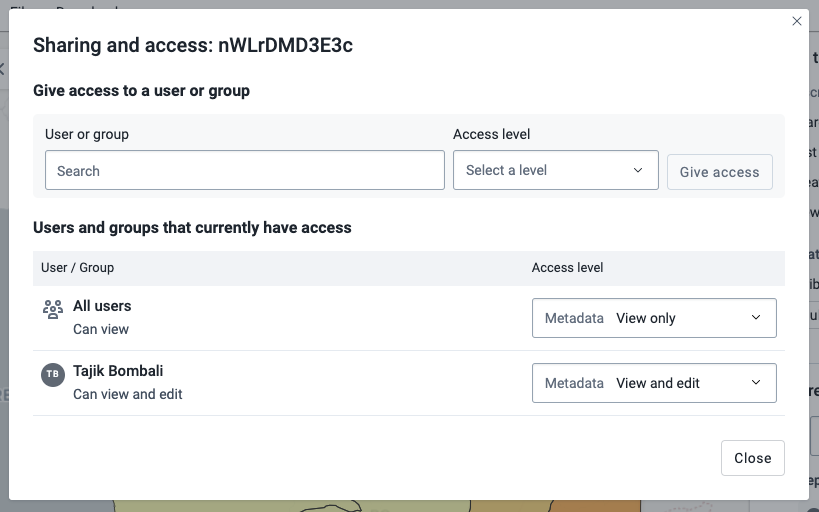Click the User / Group column header

point(77,267)
